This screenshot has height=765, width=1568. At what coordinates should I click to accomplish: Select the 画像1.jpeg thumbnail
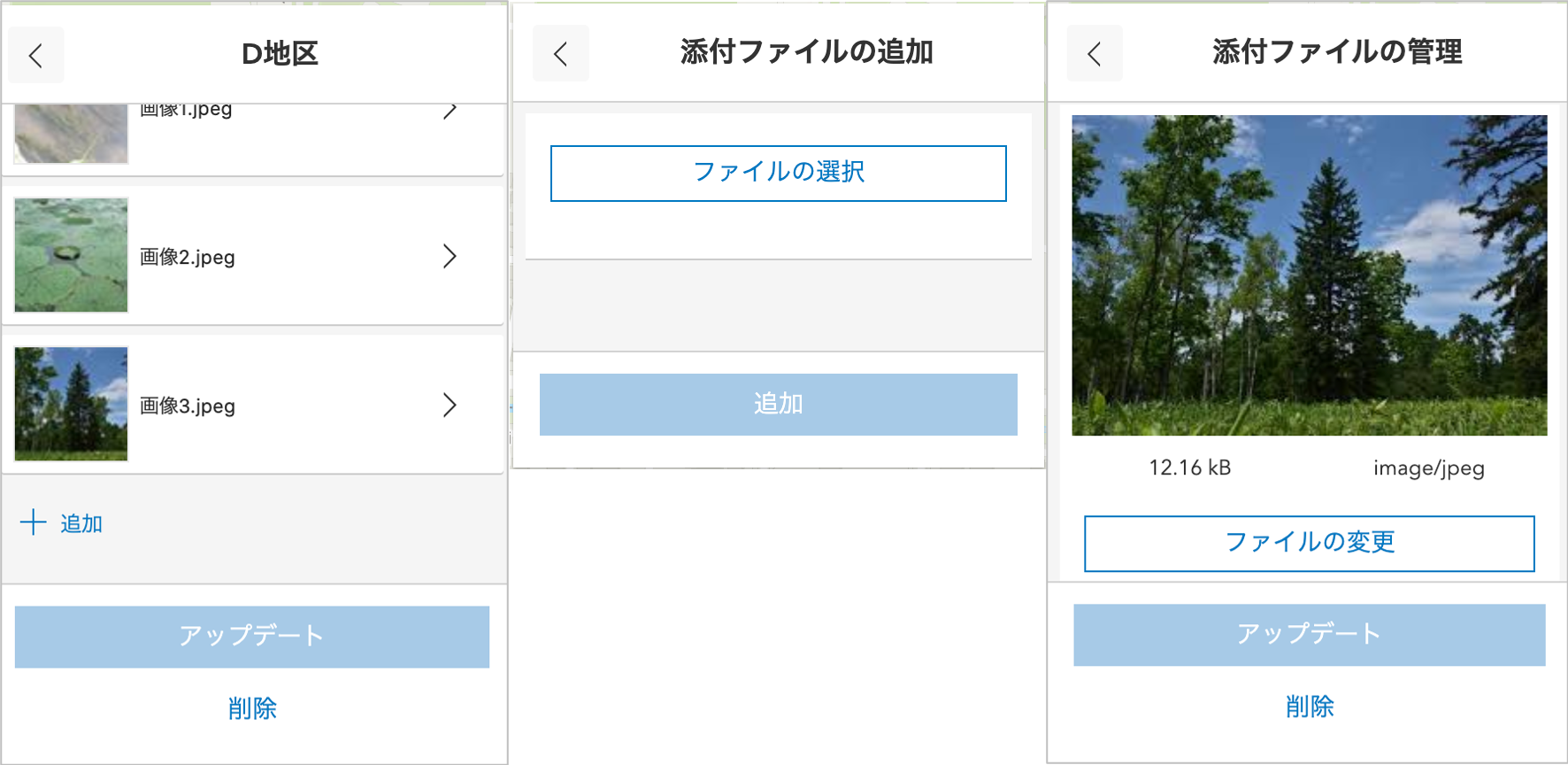(x=72, y=134)
